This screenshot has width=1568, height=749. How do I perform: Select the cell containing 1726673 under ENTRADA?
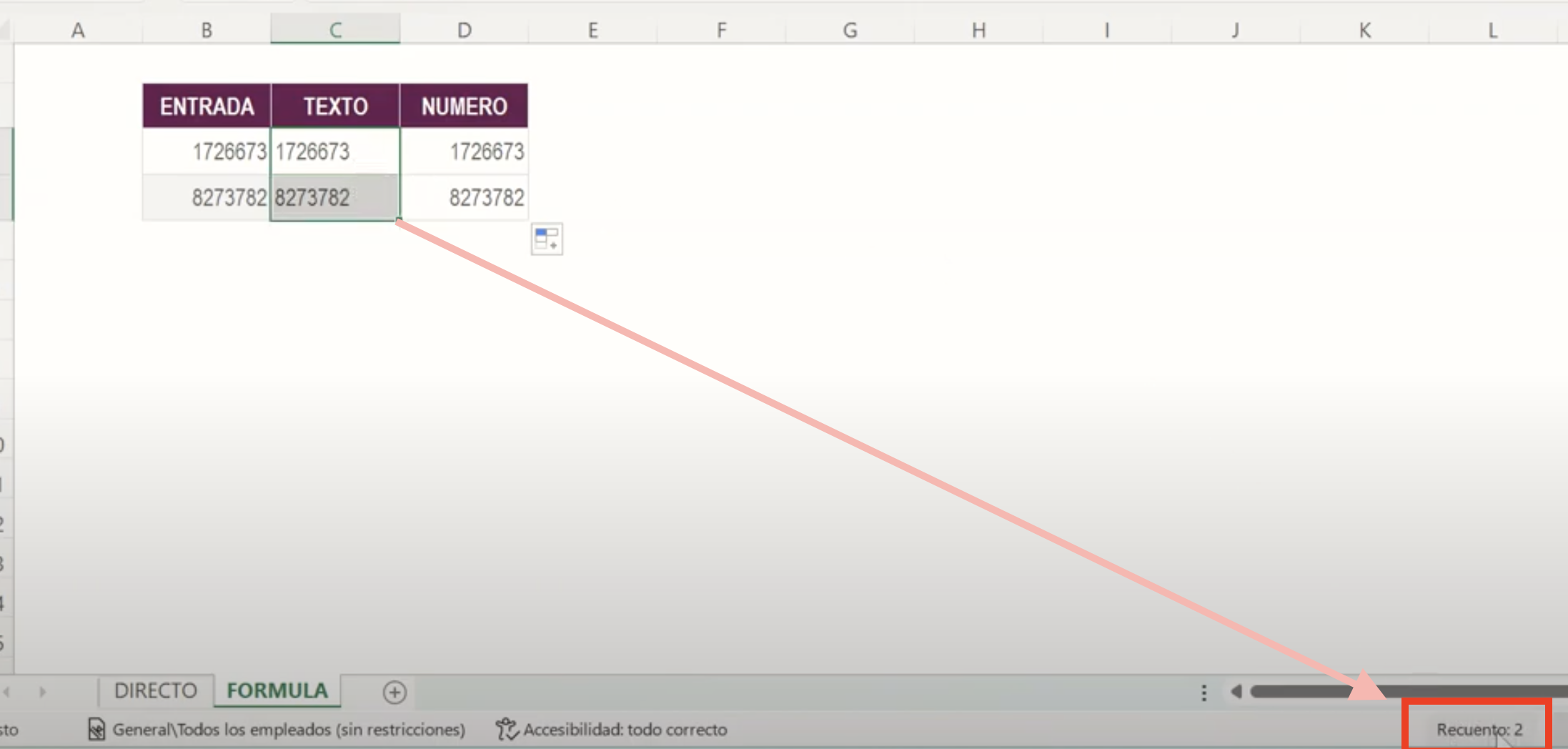(207, 151)
